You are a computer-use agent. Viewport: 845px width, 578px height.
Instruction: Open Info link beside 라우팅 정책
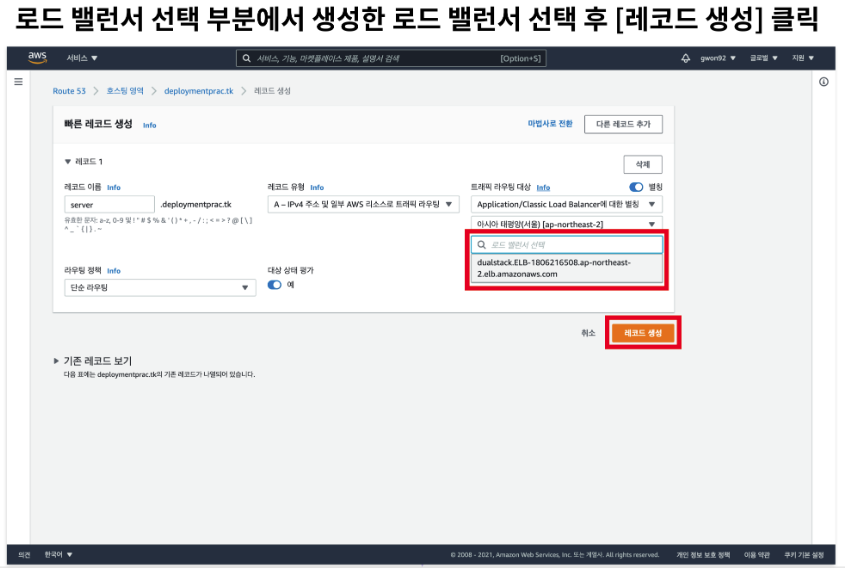tap(114, 271)
